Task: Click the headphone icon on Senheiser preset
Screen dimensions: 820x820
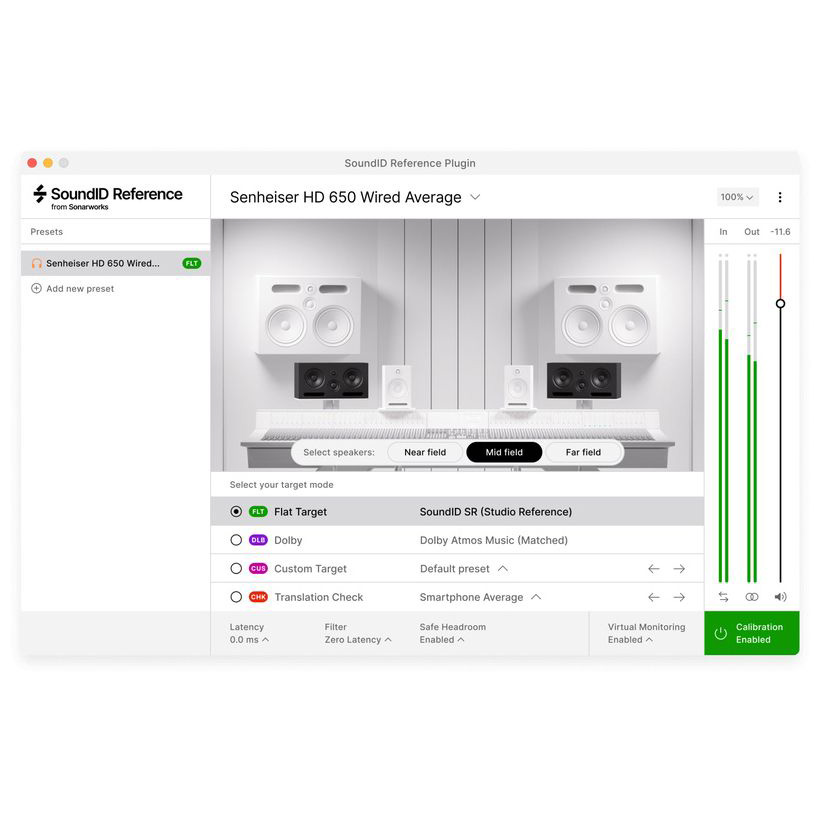Action: [37, 263]
